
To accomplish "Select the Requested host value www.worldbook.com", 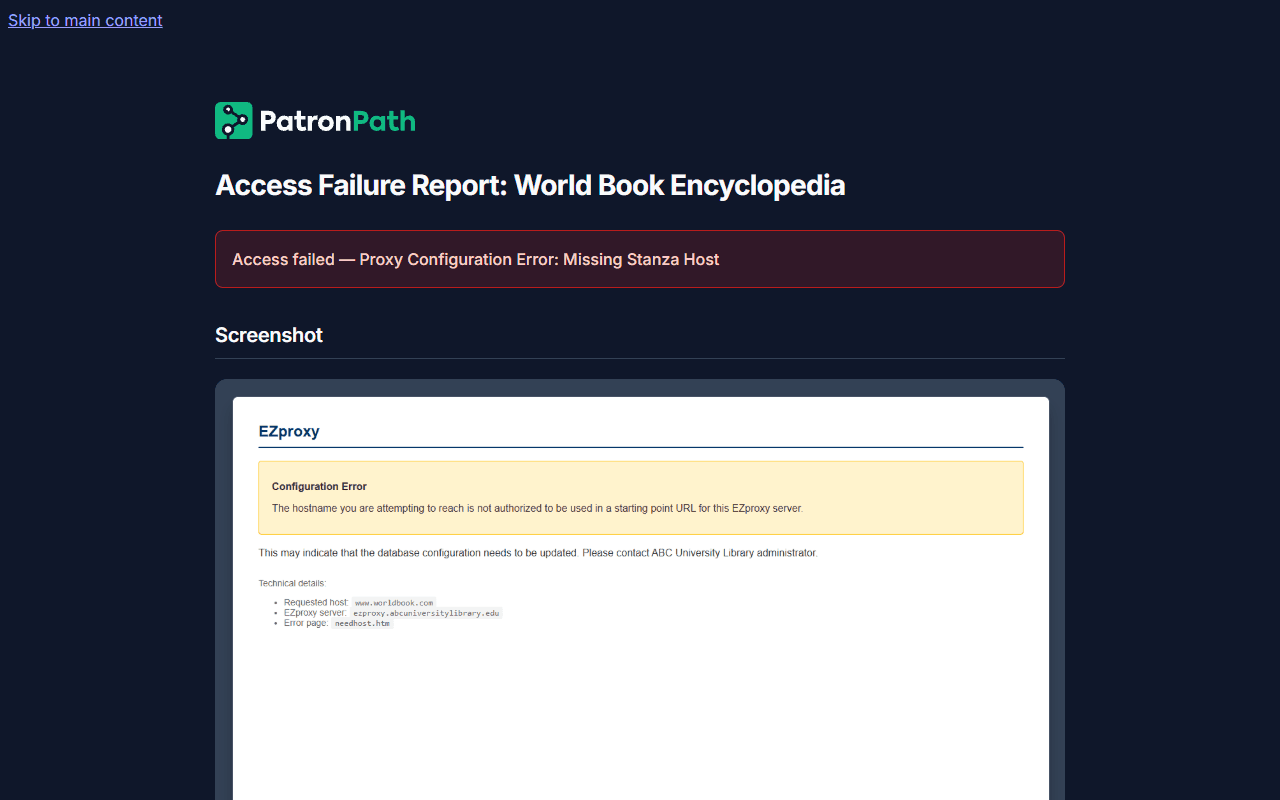I will (x=393, y=602).
